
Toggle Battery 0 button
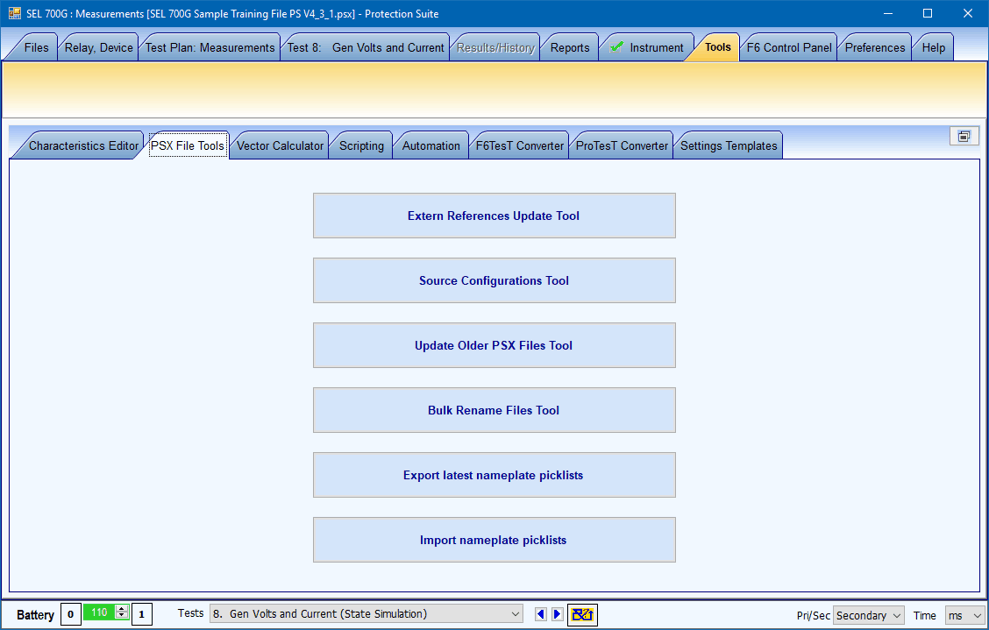pos(71,614)
